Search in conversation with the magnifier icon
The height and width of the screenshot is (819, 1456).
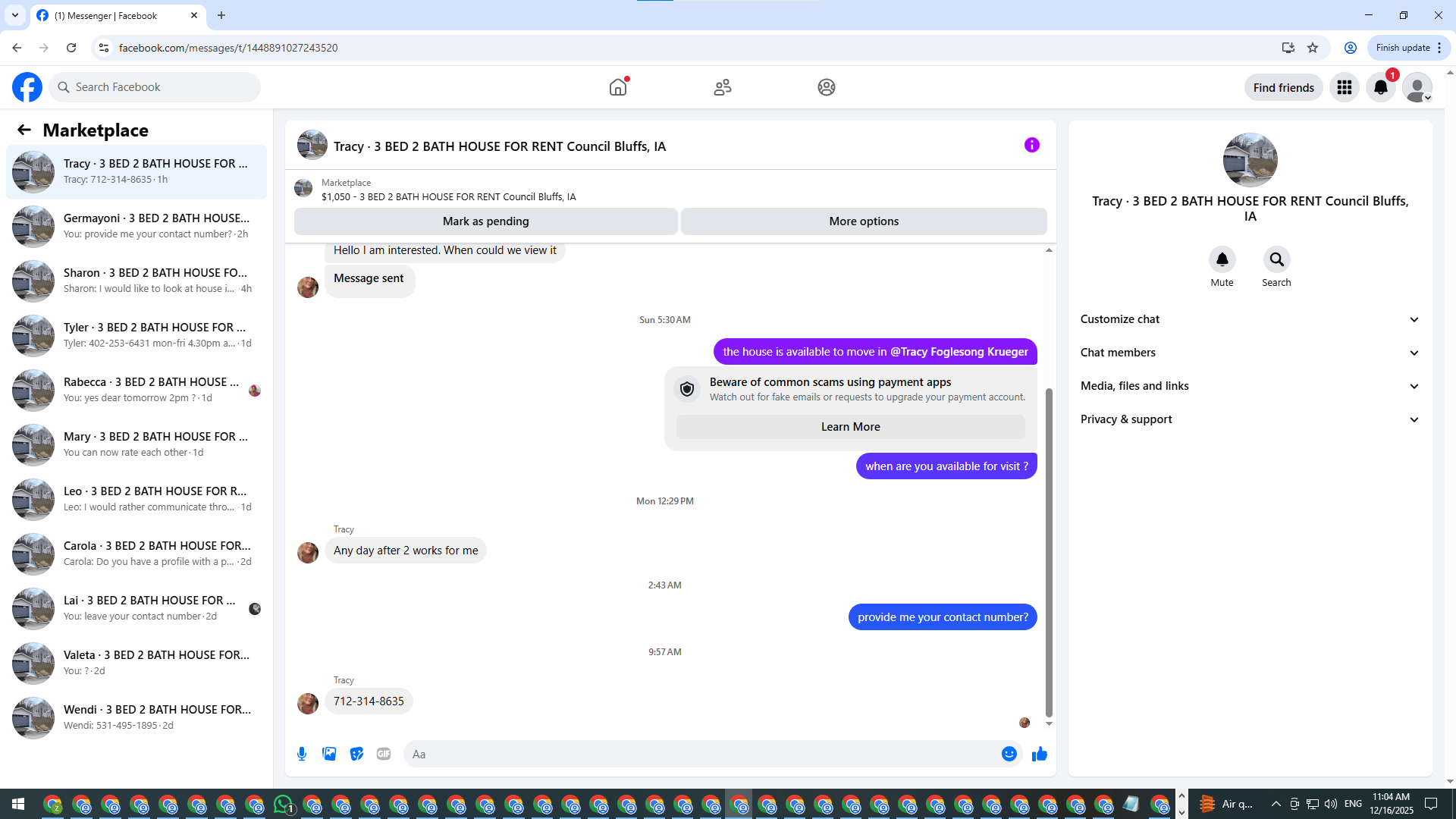[x=1277, y=259]
